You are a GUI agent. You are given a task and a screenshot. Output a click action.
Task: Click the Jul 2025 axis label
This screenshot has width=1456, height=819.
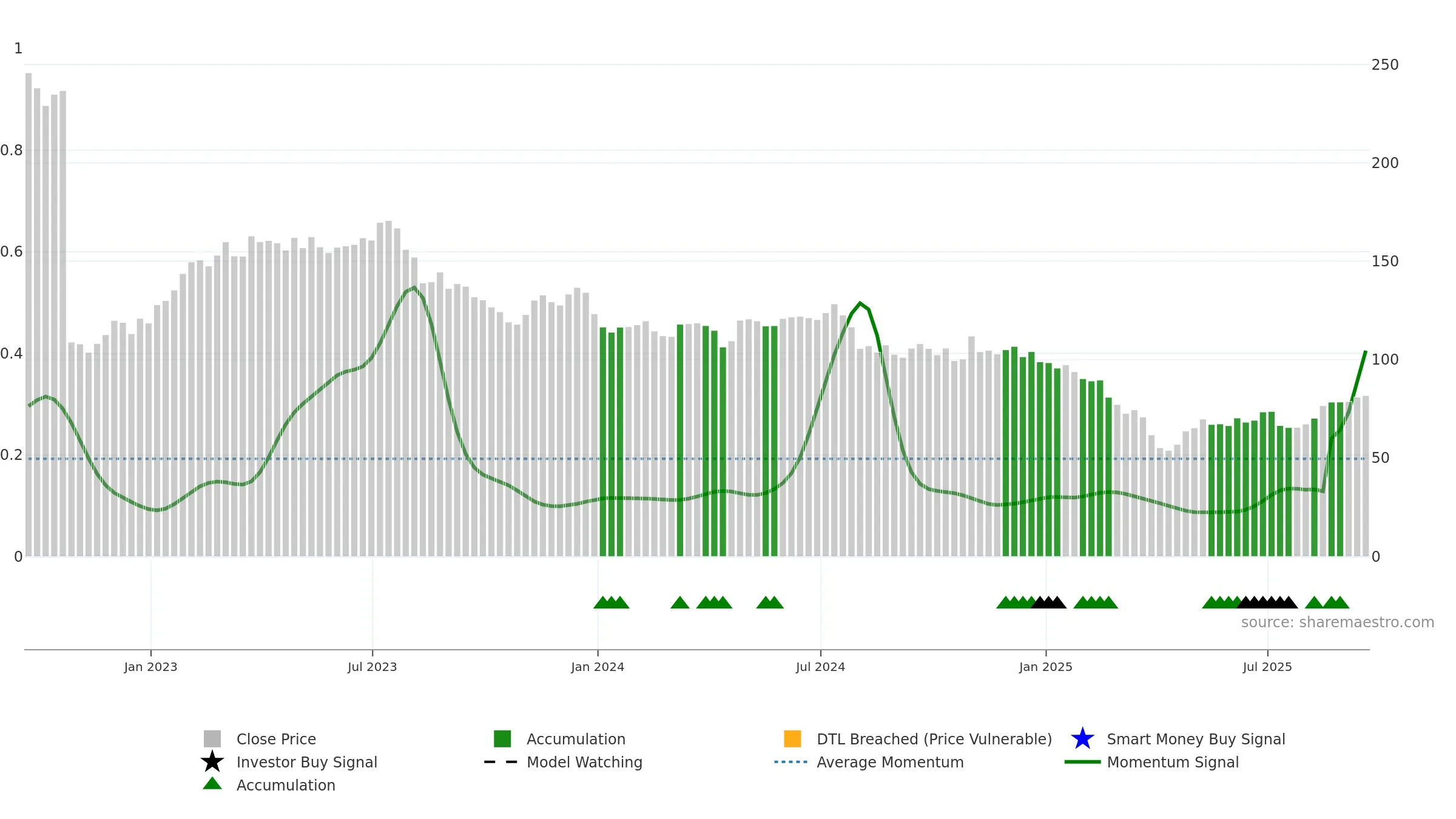tap(1267, 667)
